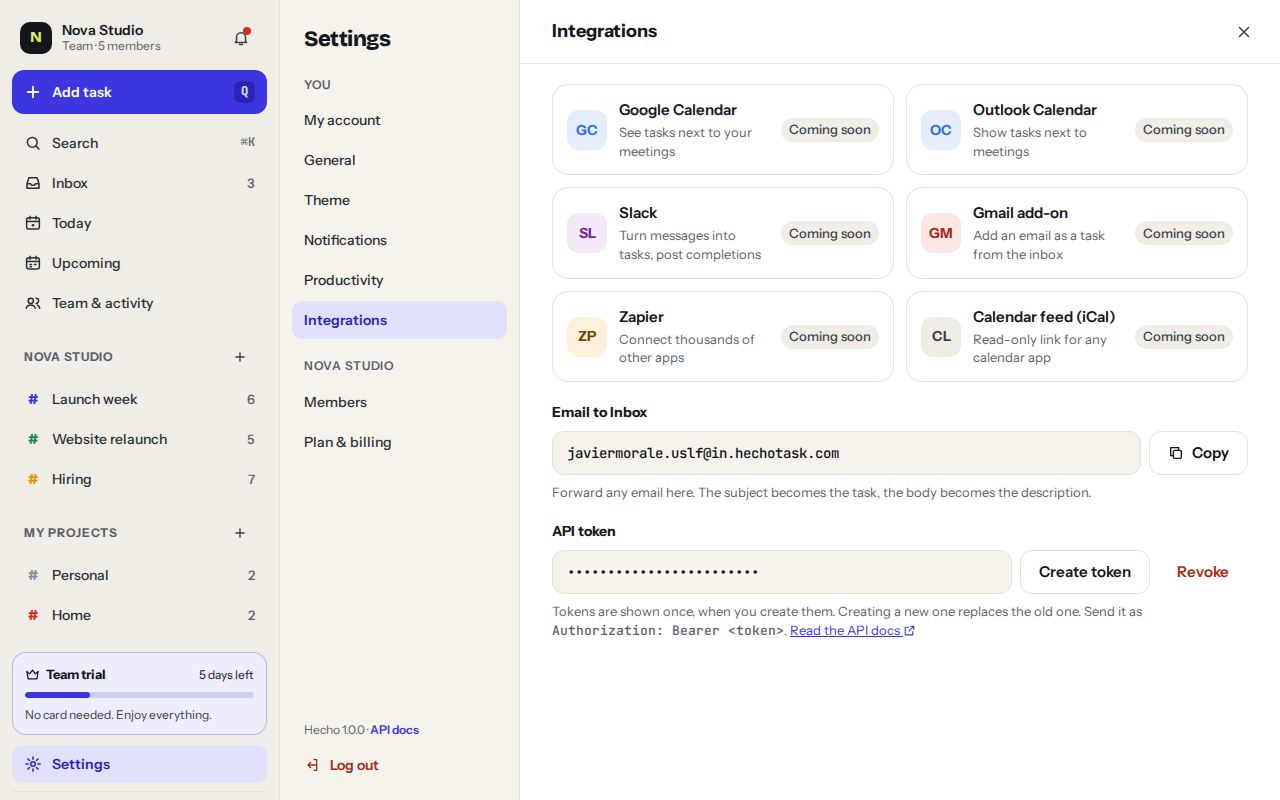The image size is (1280, 800).
Task: Click the Team trial crown icon
Action: point(32,674)
